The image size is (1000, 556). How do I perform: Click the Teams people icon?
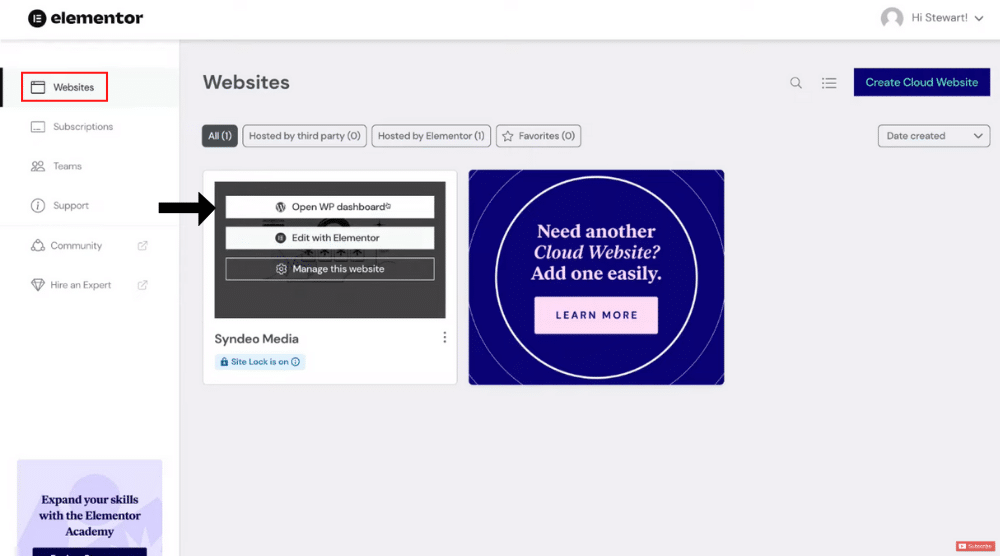pos(38,166)
